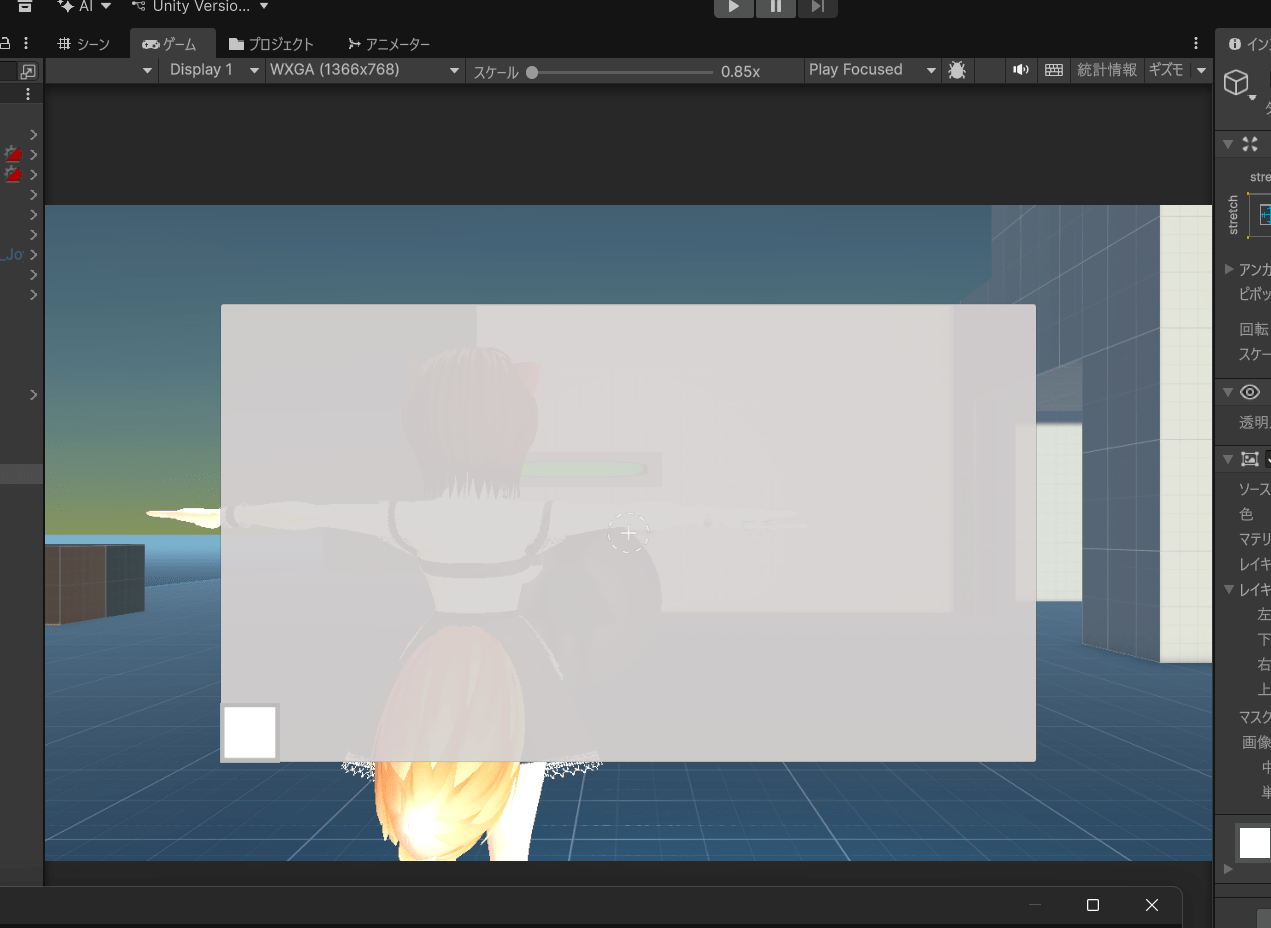Expand the アンカー foldout triangle
1271x928 pixels.
[x=1229, y=269]
